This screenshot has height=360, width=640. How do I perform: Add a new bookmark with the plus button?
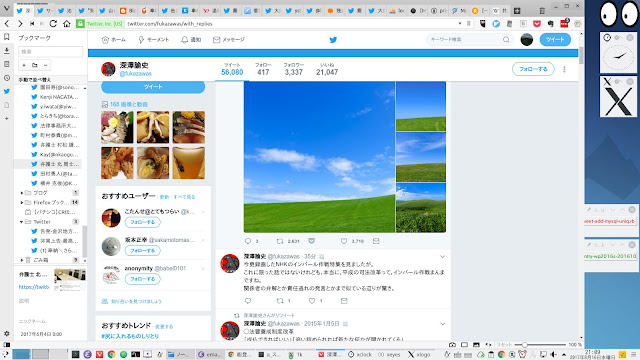click(x=24, y=65)
